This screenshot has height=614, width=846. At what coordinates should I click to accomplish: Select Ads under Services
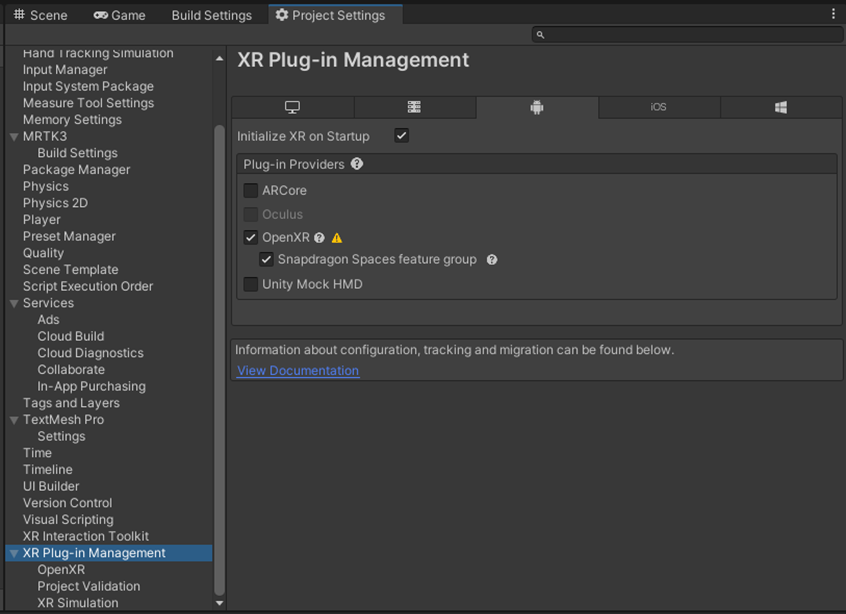[48, 320]
